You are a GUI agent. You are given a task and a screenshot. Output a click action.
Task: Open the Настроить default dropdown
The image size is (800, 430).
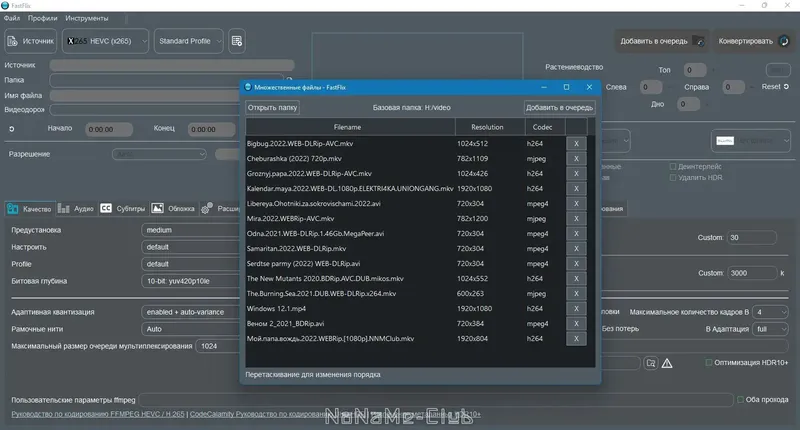[x=191, y=247]
